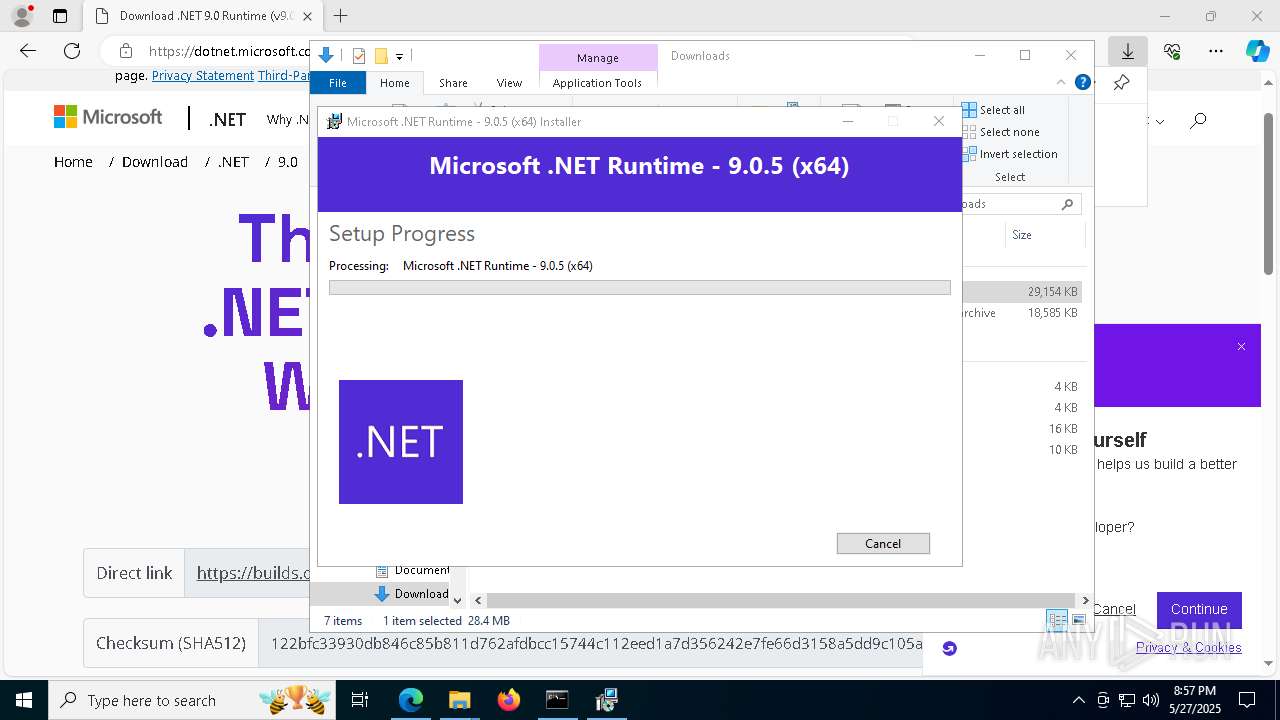Open Copilot icon in Edge
The image size is (1280, 720).
click(x=1257, y=51)
